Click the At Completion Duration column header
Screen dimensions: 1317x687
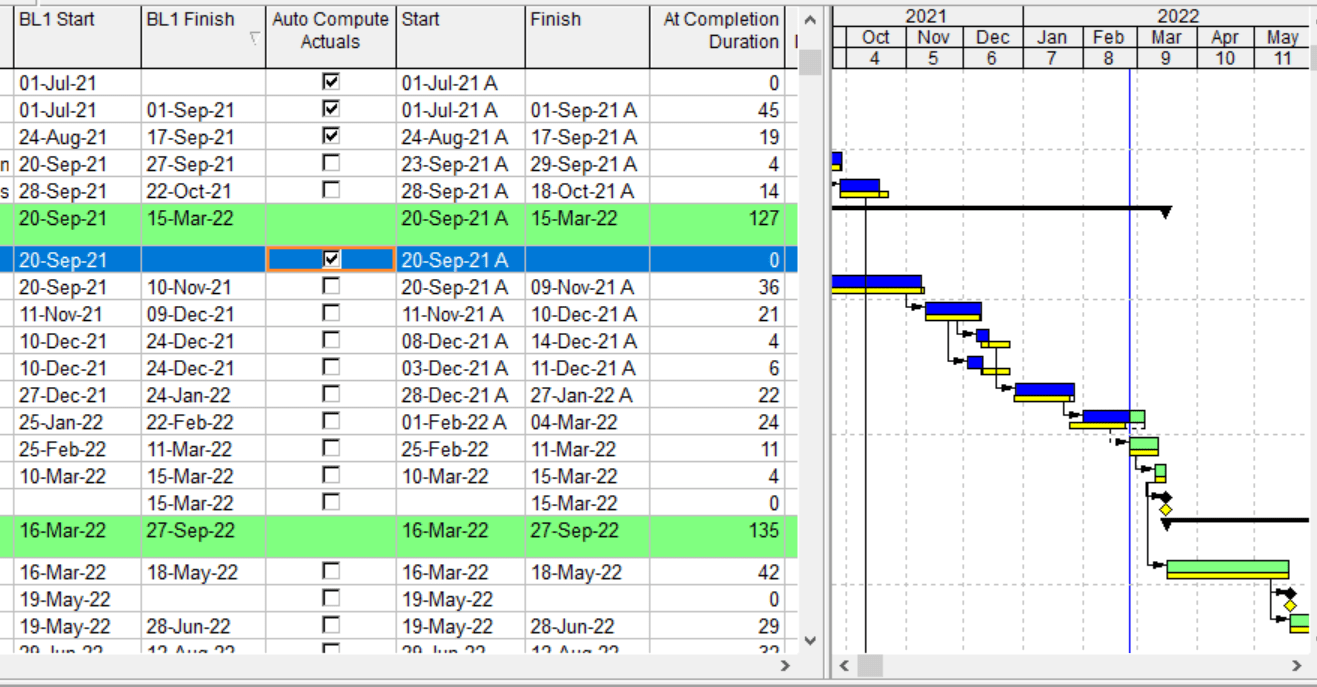[x=721, y=31]
